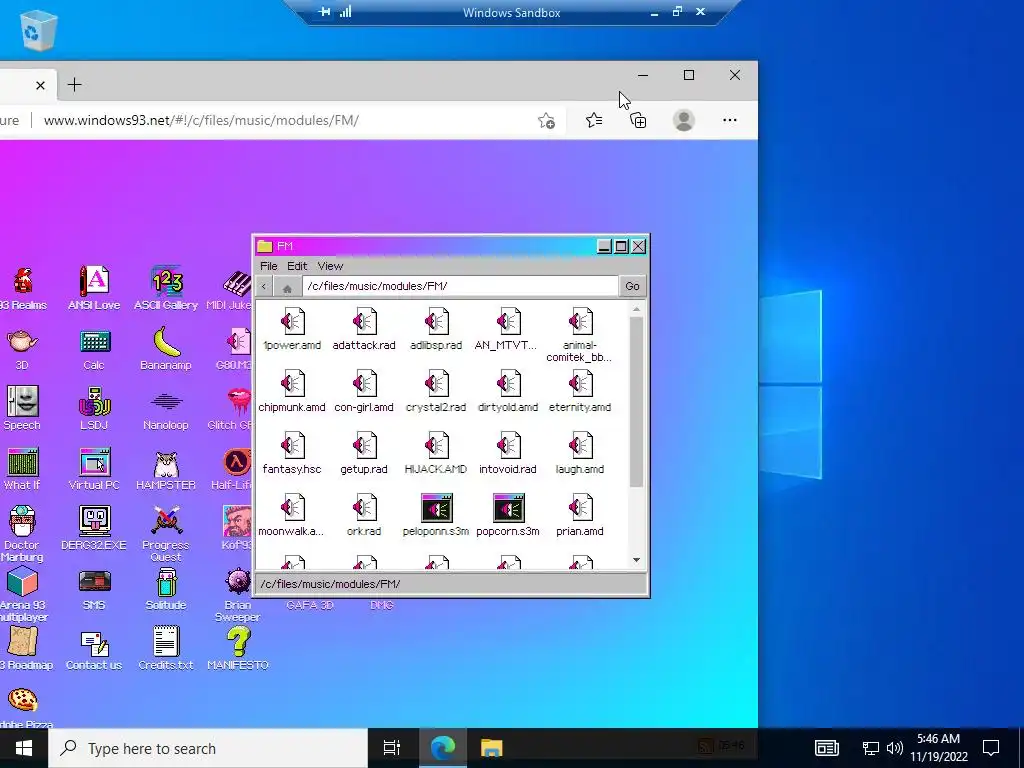
Task: Click the taskbar search box
Action: pyautogui.click(x=208, y=748)
